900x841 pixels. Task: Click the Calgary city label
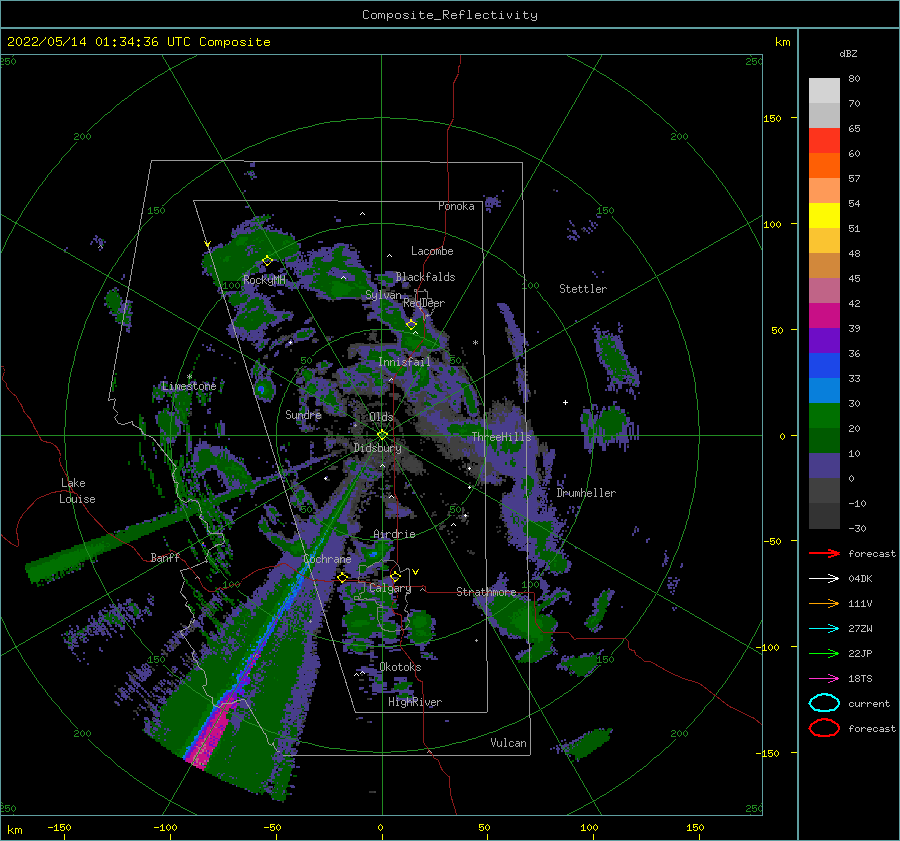point(390,588)
